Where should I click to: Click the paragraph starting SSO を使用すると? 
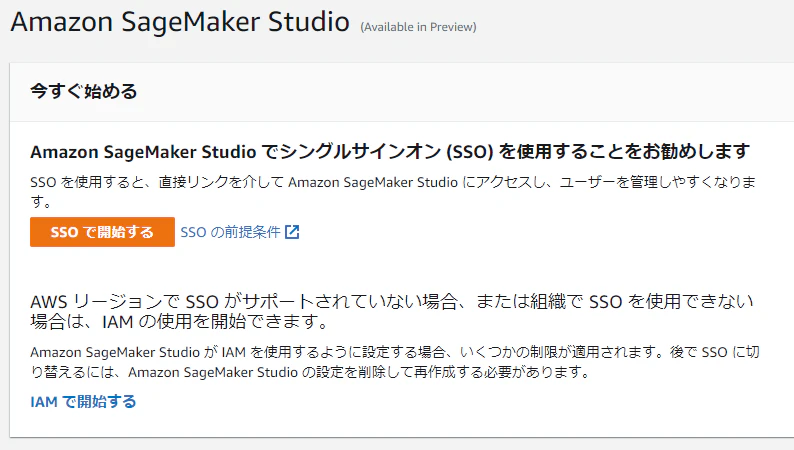click(x=393, y=192)
